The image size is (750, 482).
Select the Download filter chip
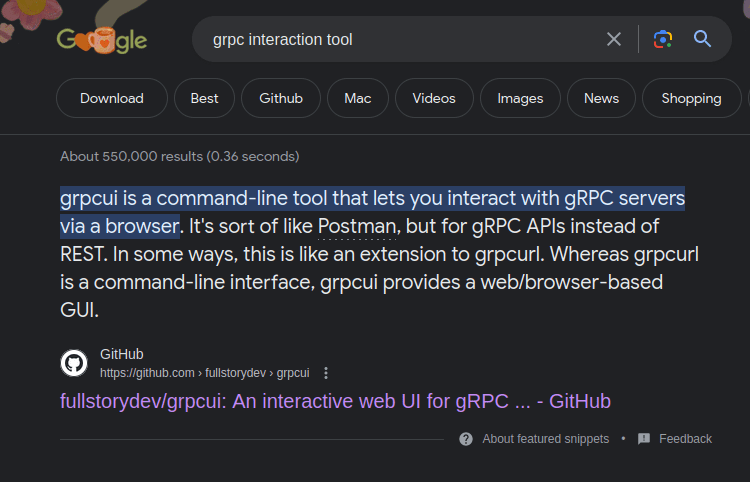[x=112, y=98]
